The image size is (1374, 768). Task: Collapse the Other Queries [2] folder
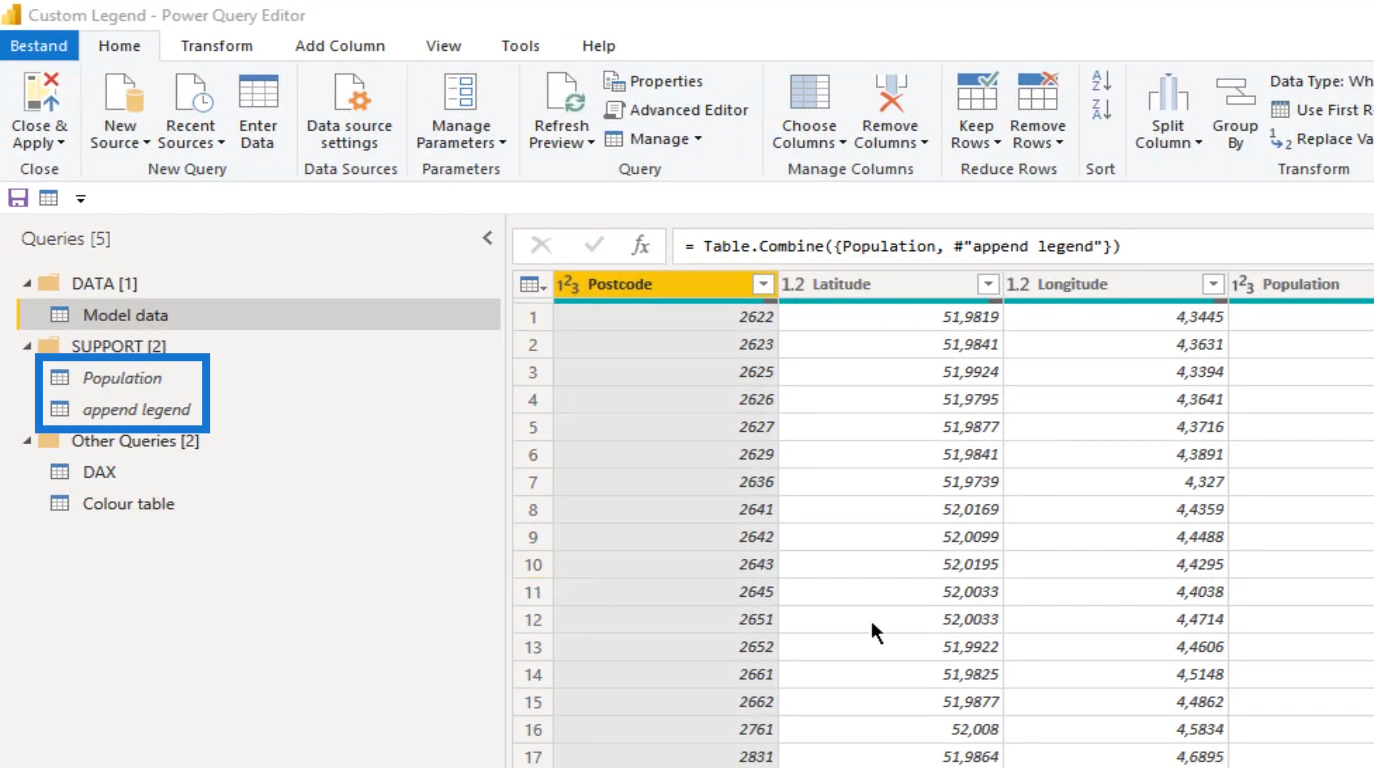click(x=27, y=441)
